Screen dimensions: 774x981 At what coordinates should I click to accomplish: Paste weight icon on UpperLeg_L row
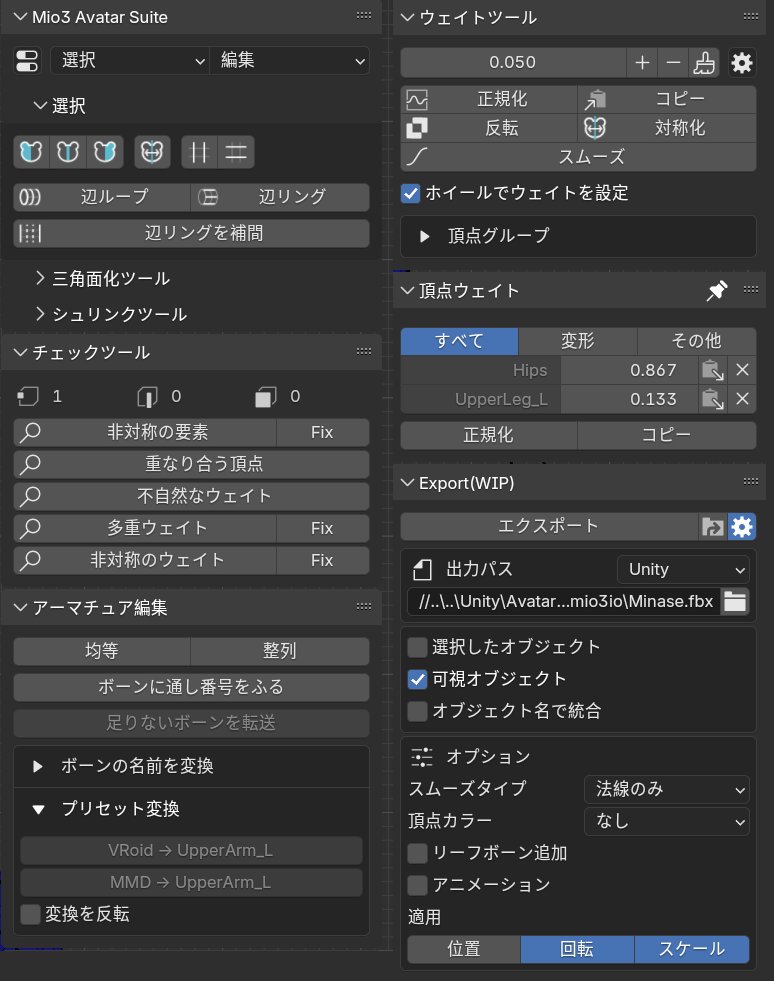pos(712,399)
